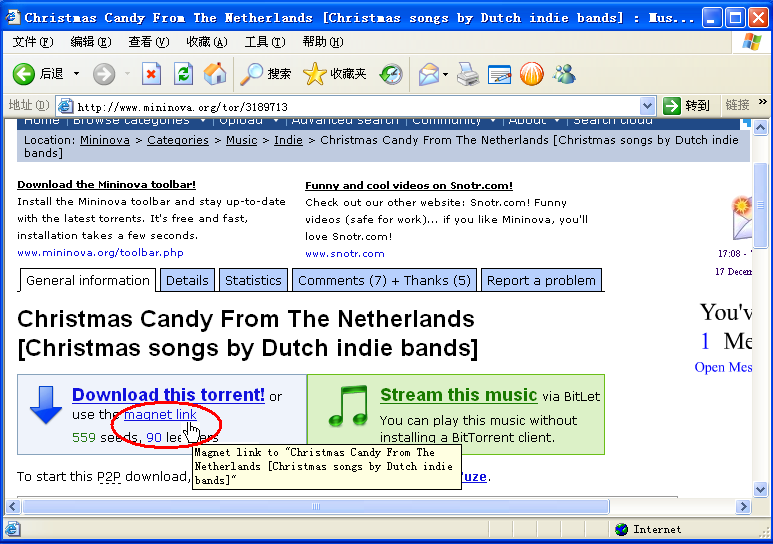The width and height of the screenshot is (773, 544).
Task: Open Search magnifier toolbar button
Action: click(x=265, y=74)
